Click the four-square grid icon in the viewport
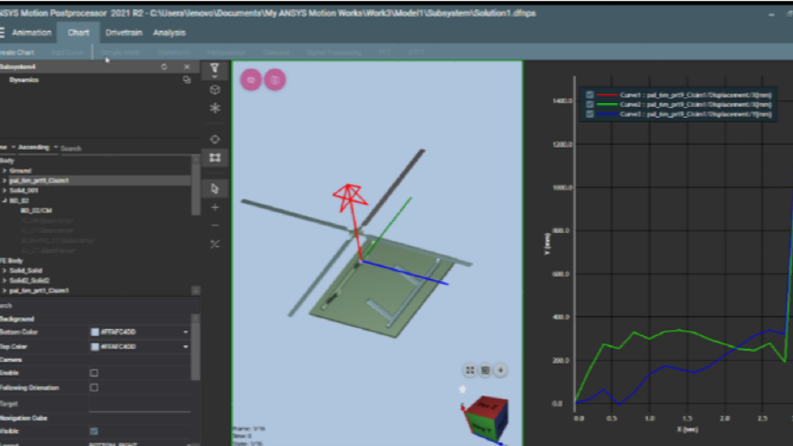The width and height of the screenshot is (793, 446). 470,370
